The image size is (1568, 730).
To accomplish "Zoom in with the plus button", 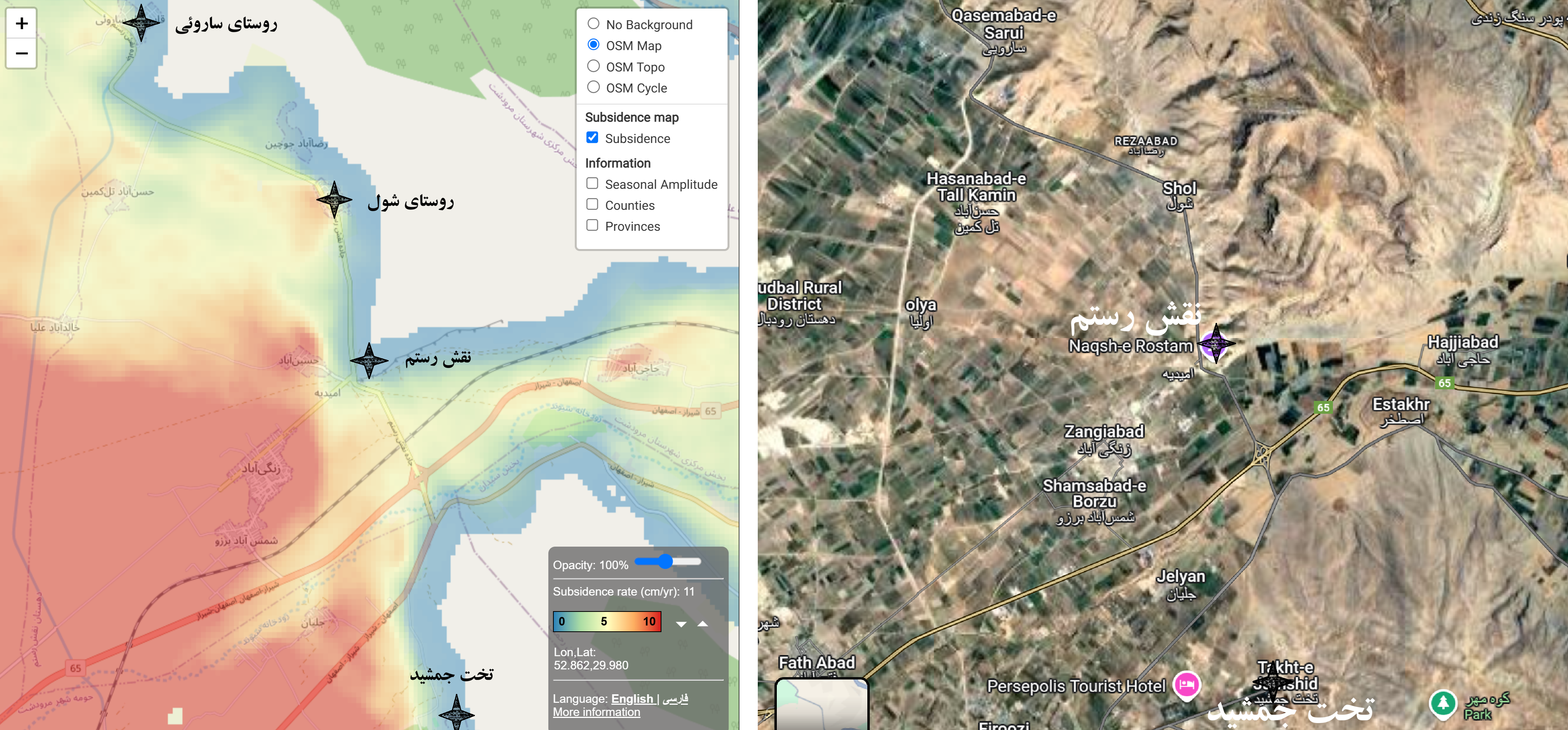I will point(21,23).
